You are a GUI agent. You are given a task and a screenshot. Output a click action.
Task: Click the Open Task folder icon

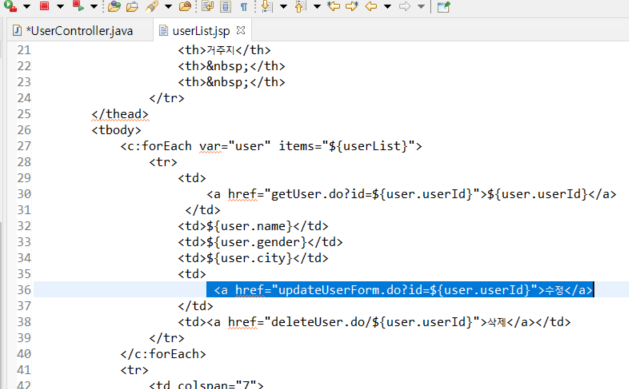(132, 6)
